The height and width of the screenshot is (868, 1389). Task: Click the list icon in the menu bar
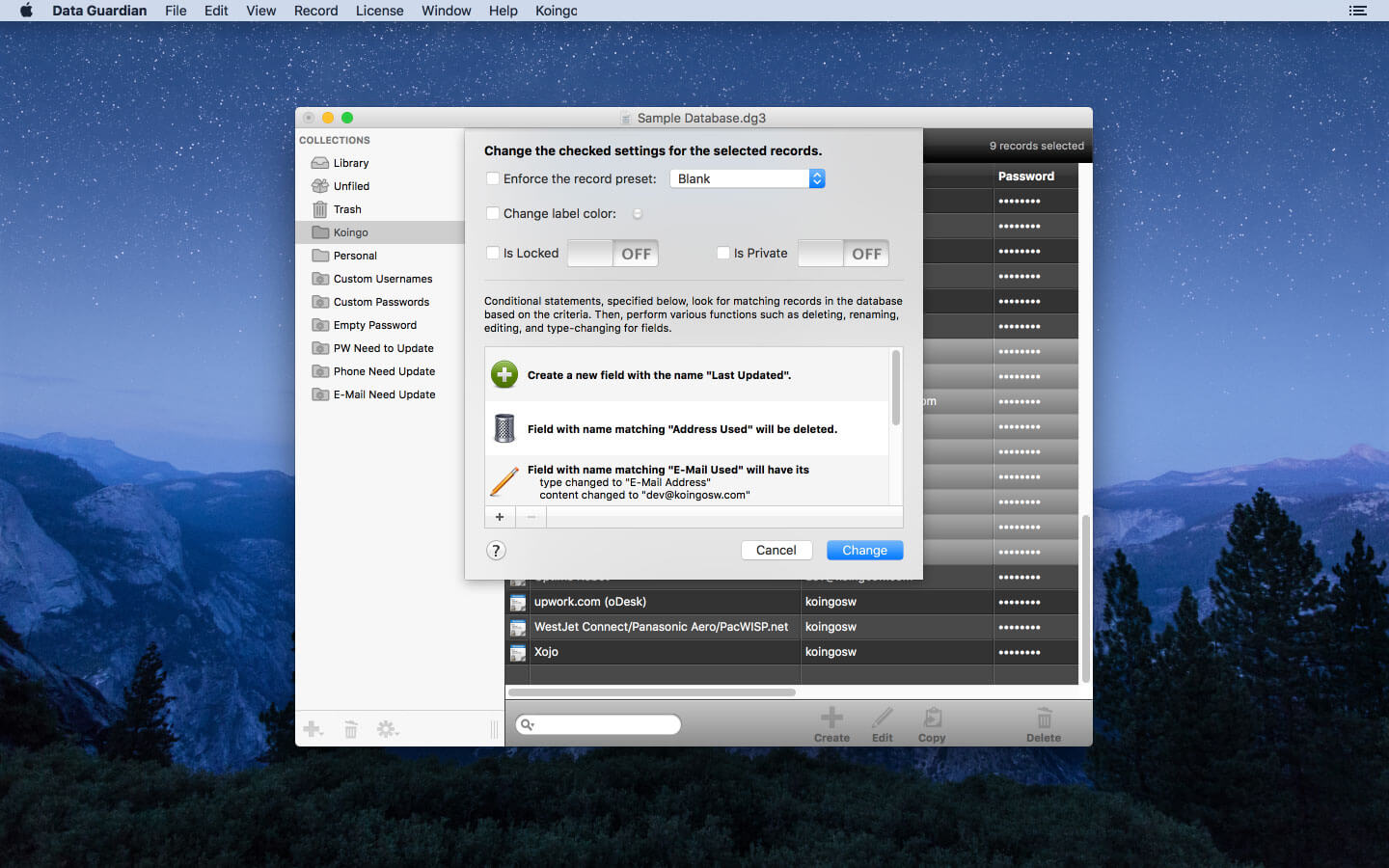click(1357, 11)
